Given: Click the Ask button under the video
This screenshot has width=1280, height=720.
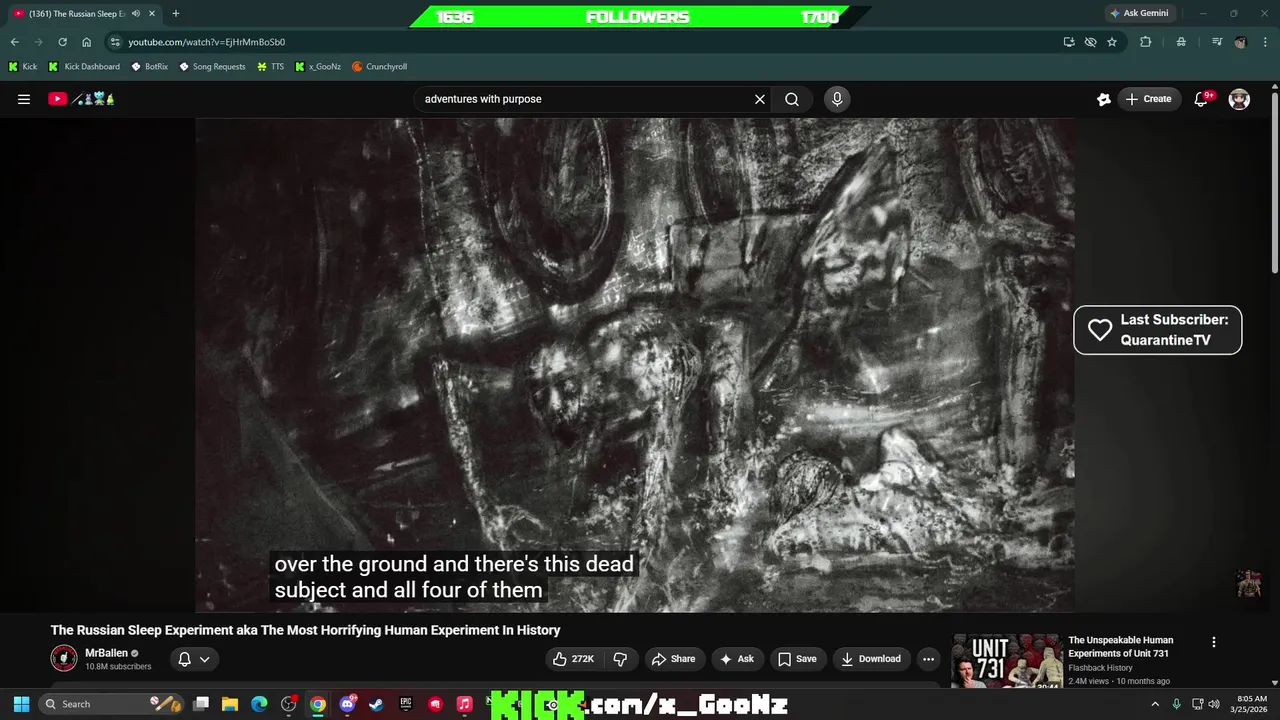Looking at the screenshot, I should tap(736, 659).
